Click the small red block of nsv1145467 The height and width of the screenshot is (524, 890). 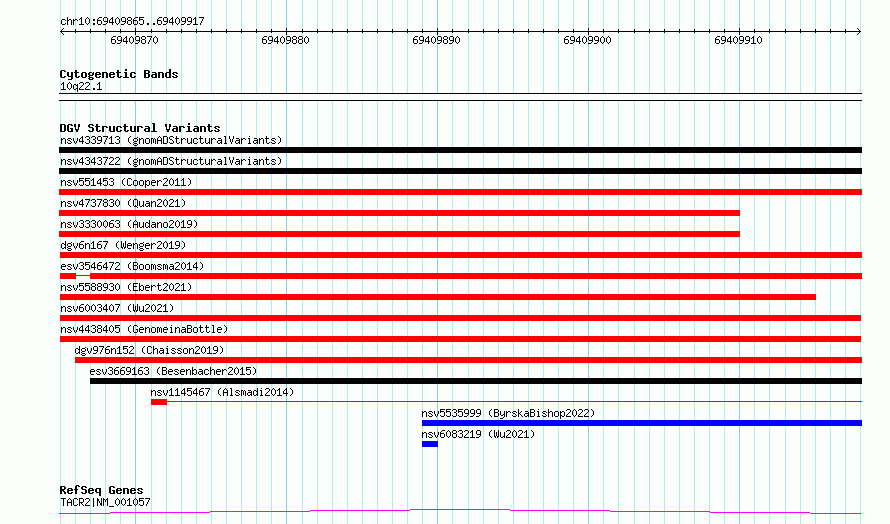[159, 402]
